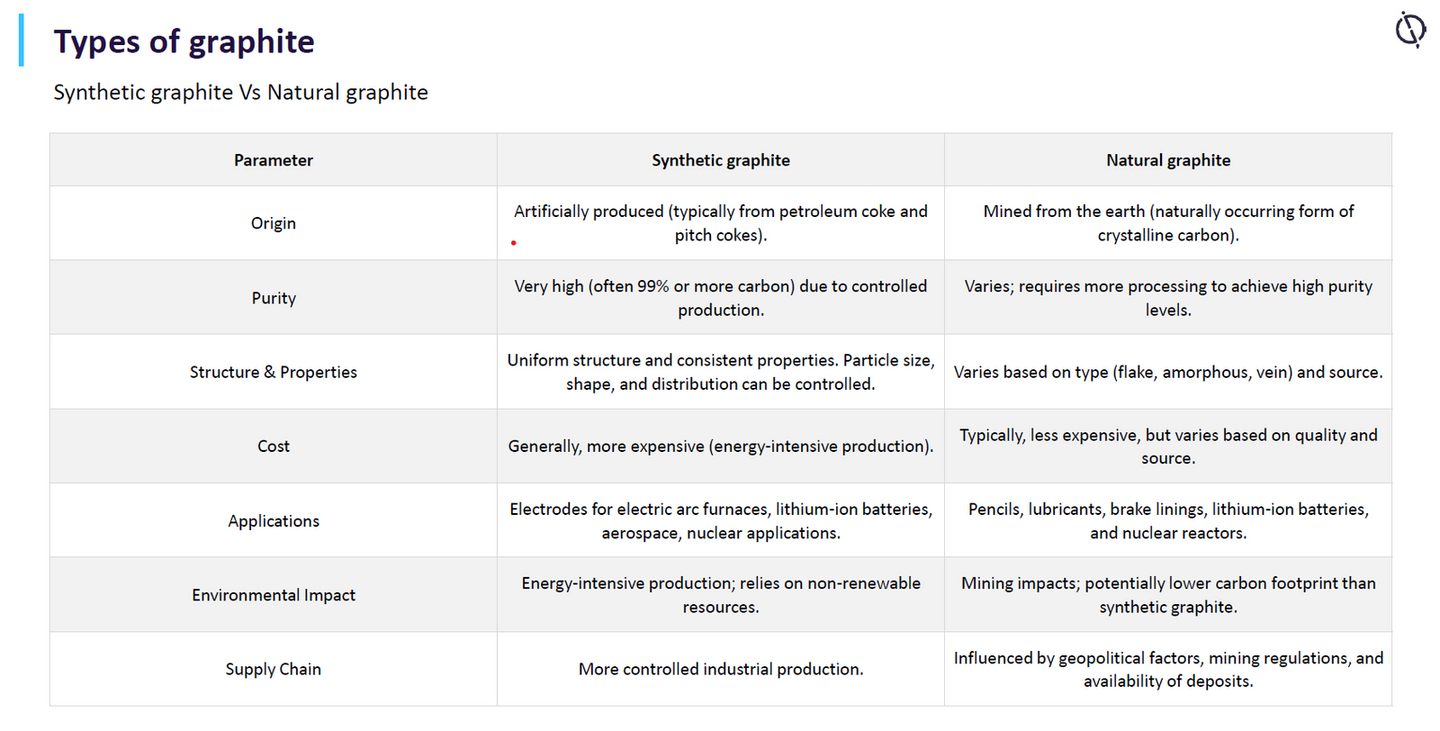1440x731 pixels.
Task: Select the "Cost" row label cell
Action: pos(273,446)
